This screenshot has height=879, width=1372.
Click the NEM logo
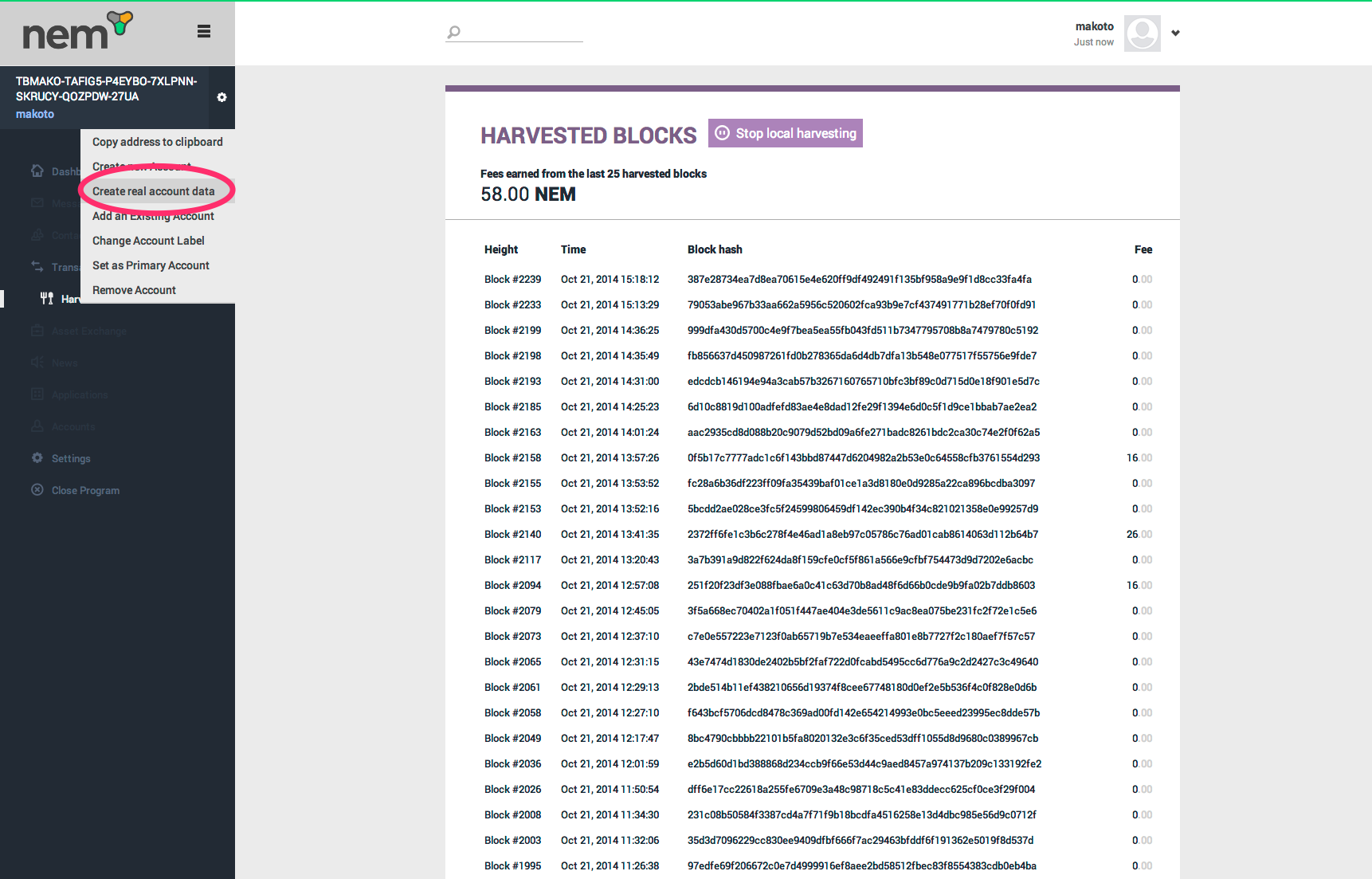pos(77,31)
